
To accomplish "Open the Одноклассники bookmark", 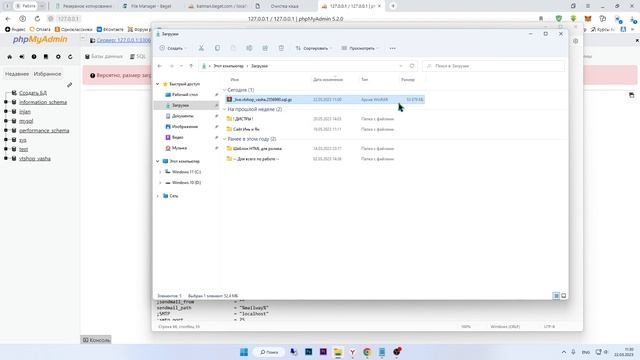I will click(73, 29).
